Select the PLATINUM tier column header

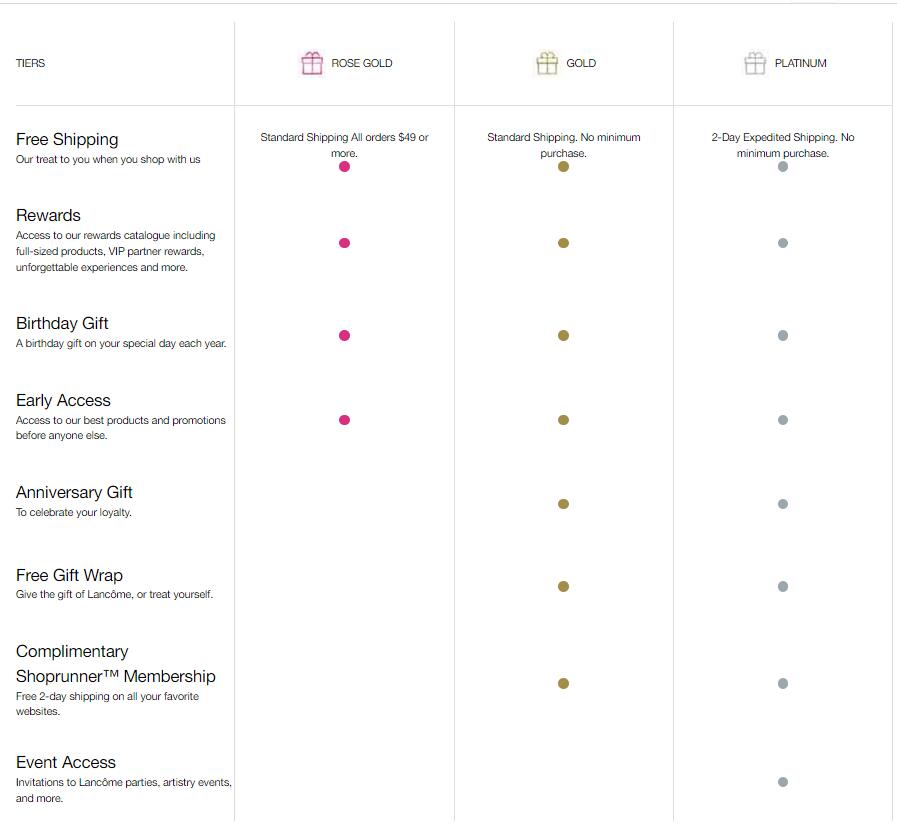800,63
